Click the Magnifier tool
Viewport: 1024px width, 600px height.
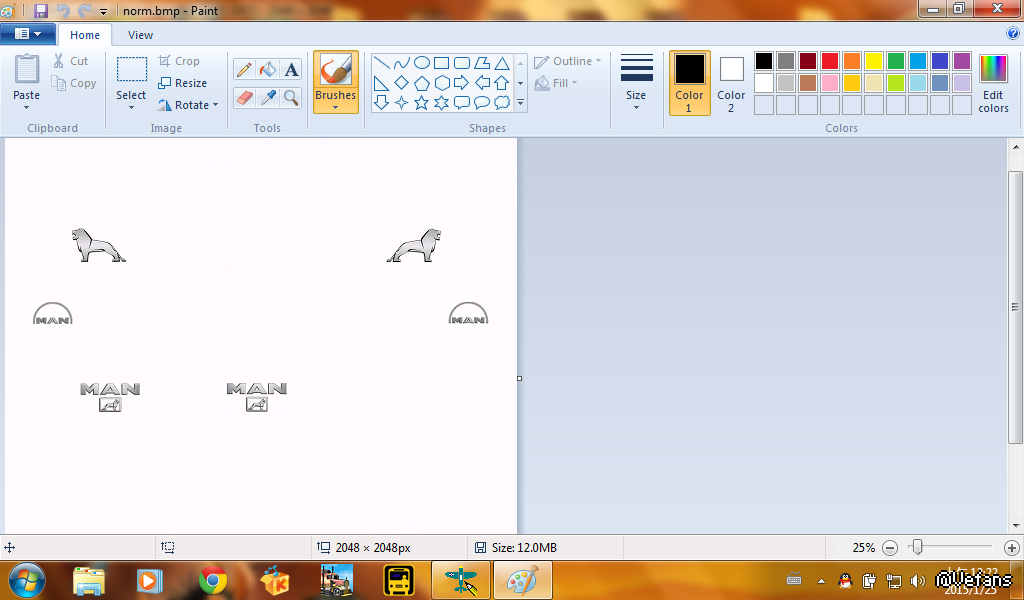[291, 97]
